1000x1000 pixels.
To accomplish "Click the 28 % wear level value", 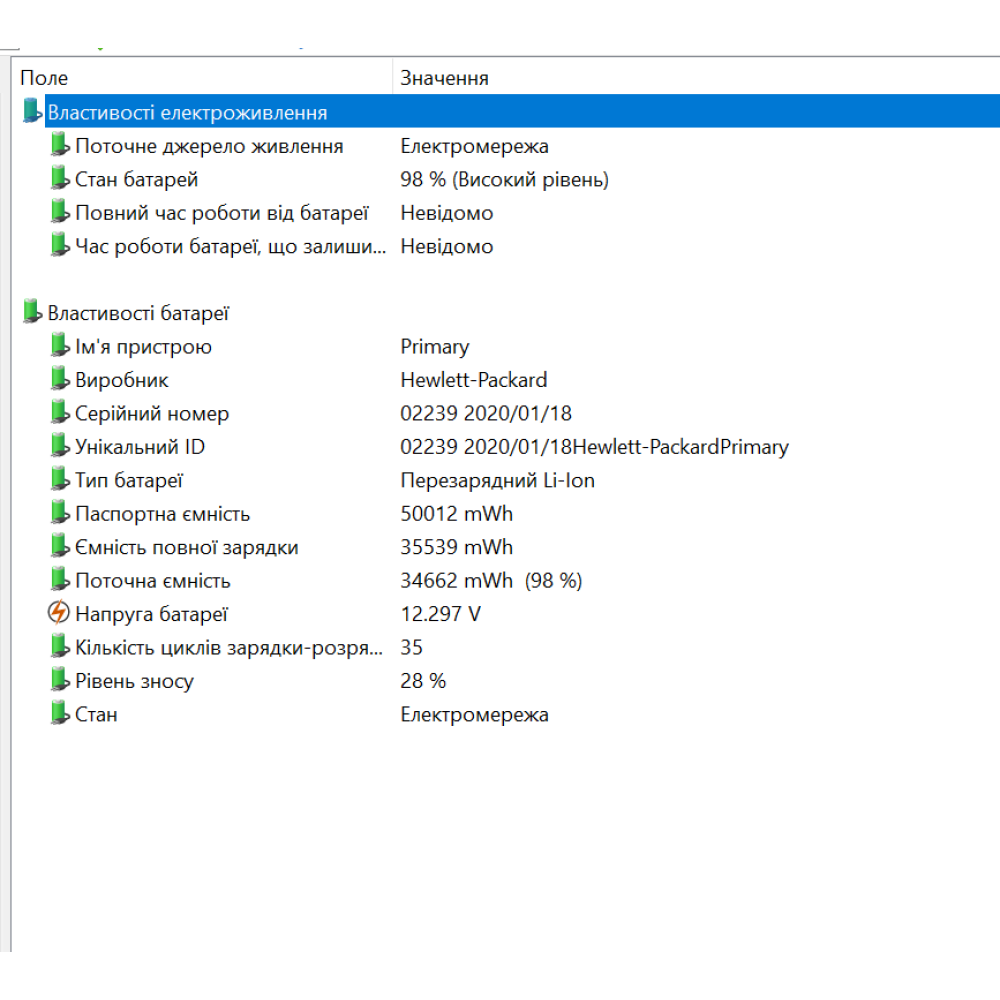I will (x=423, y=681).
